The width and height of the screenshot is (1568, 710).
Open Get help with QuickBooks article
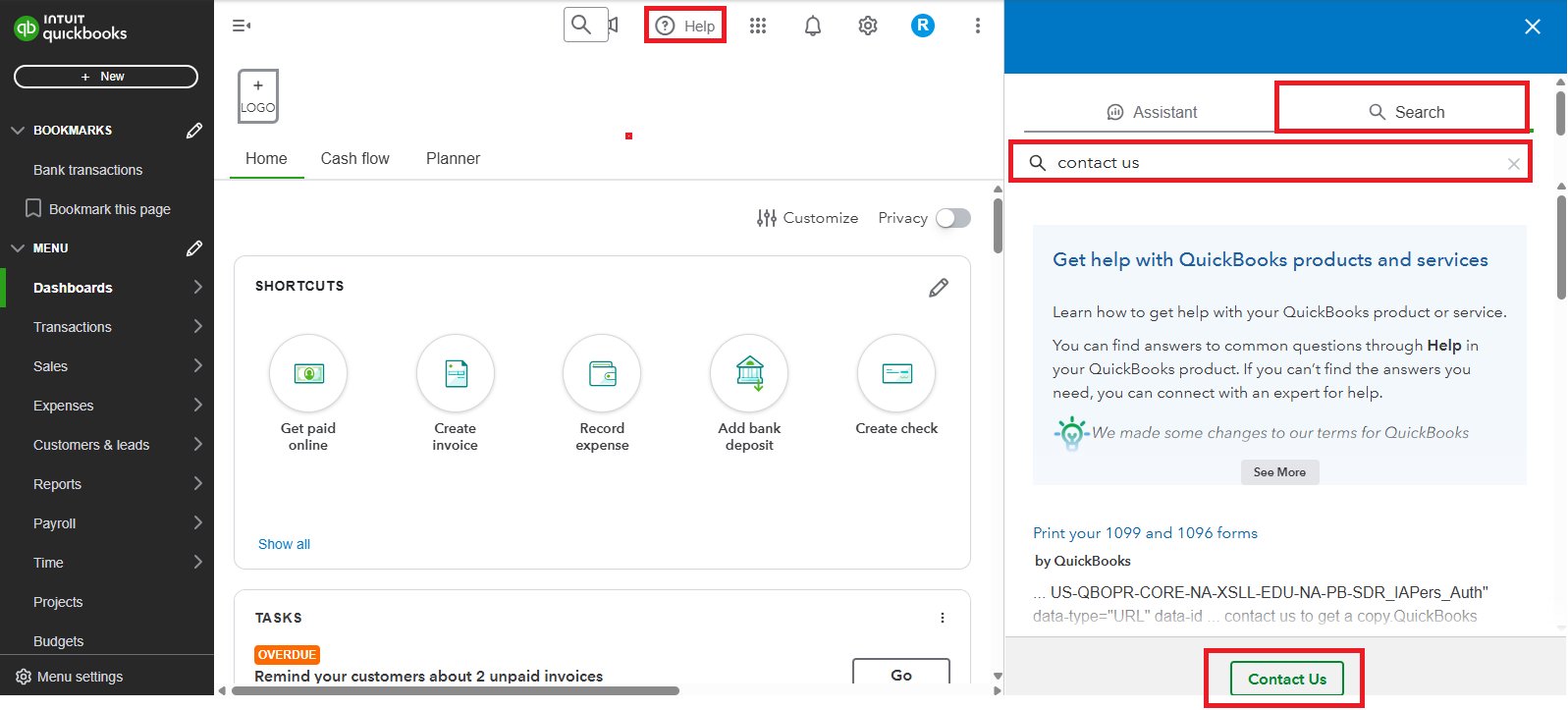(1271, 259)
